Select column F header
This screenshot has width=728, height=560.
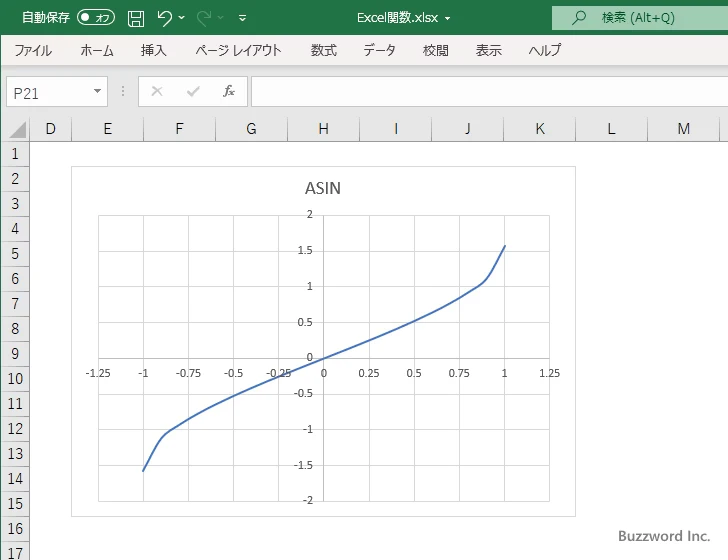coord(180,129)
